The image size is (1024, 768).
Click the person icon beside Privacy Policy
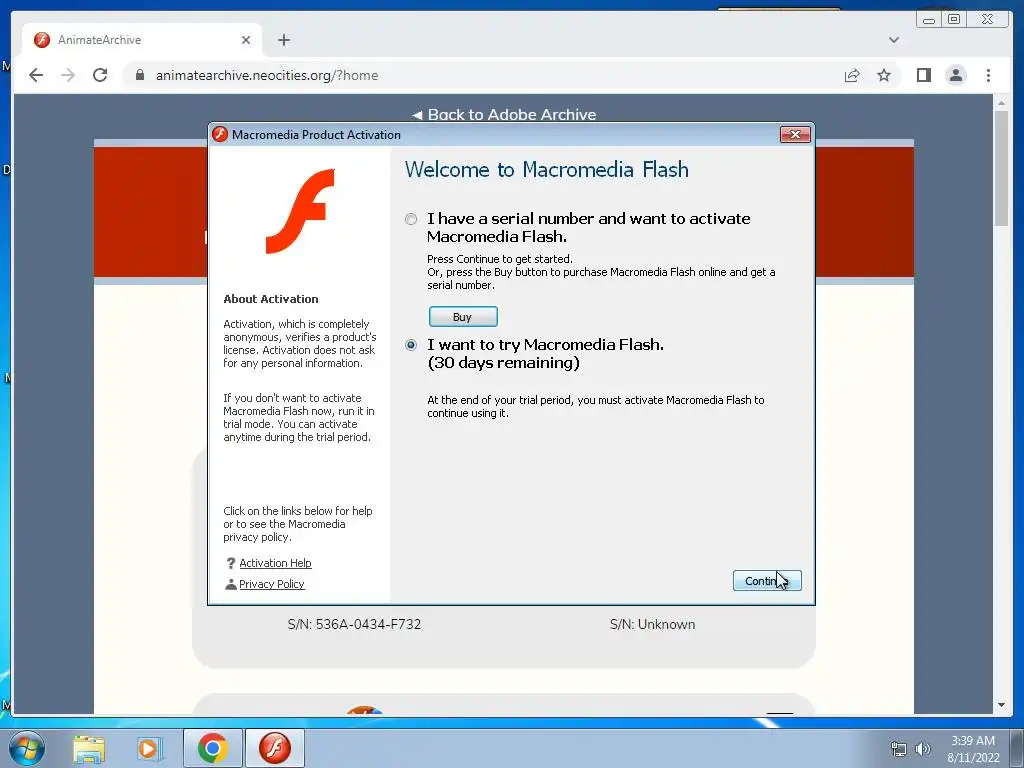pyautogui.click(x=231, y=584)
